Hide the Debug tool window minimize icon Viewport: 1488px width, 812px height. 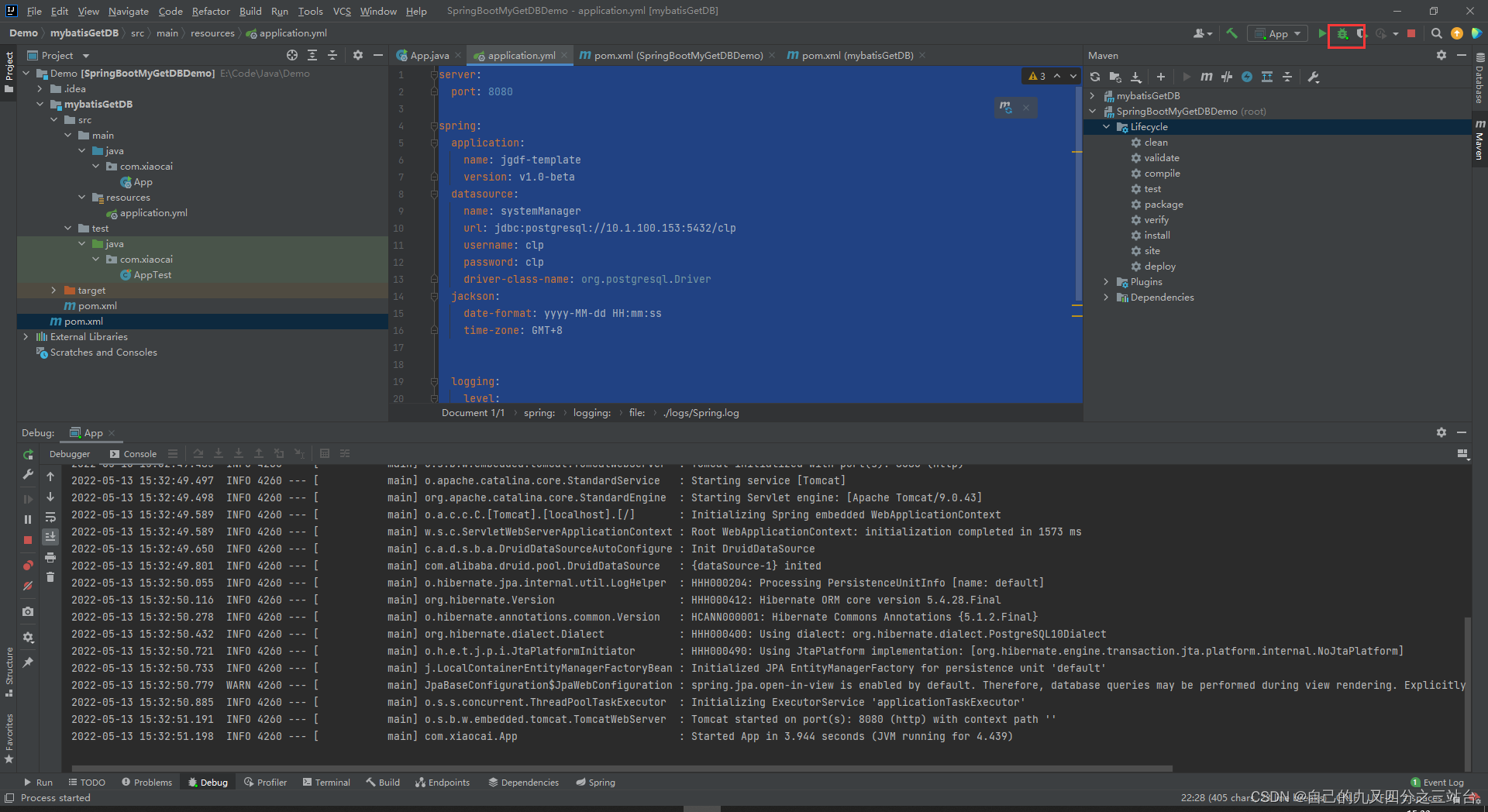coord(1462,432)
